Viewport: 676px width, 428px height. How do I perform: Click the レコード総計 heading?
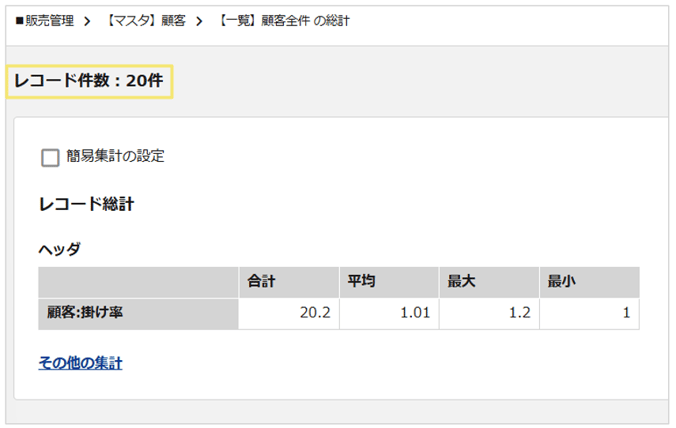click(86, 205)
